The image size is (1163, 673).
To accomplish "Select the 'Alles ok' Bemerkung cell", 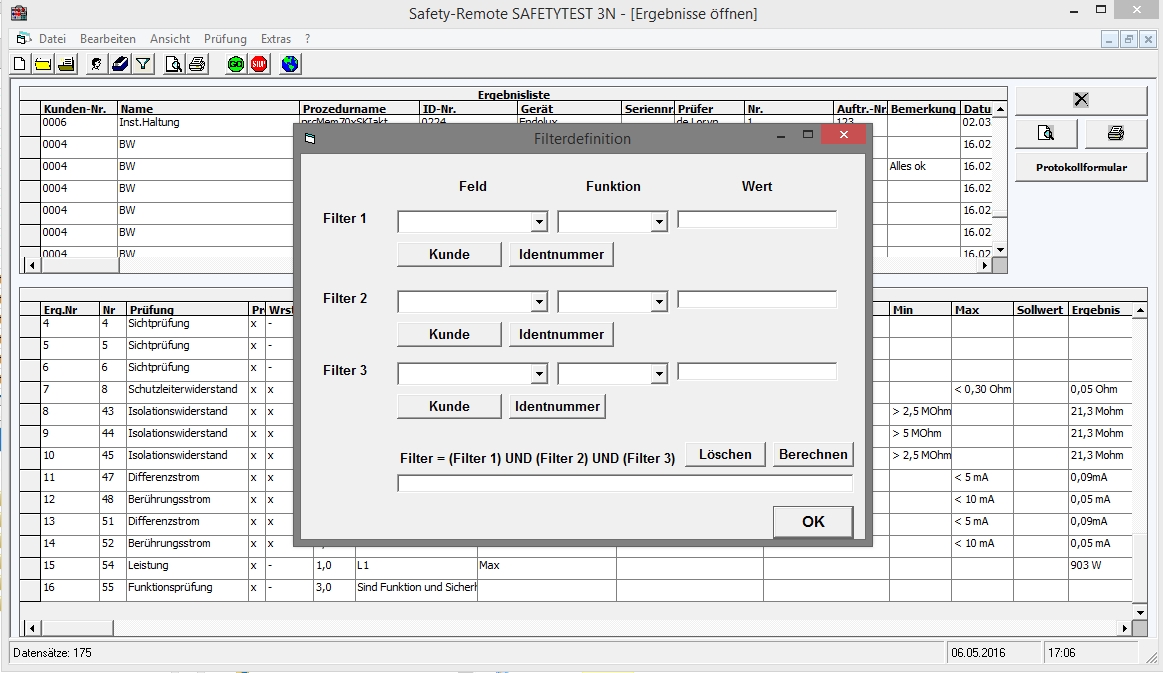I will [x=923, y=167].
